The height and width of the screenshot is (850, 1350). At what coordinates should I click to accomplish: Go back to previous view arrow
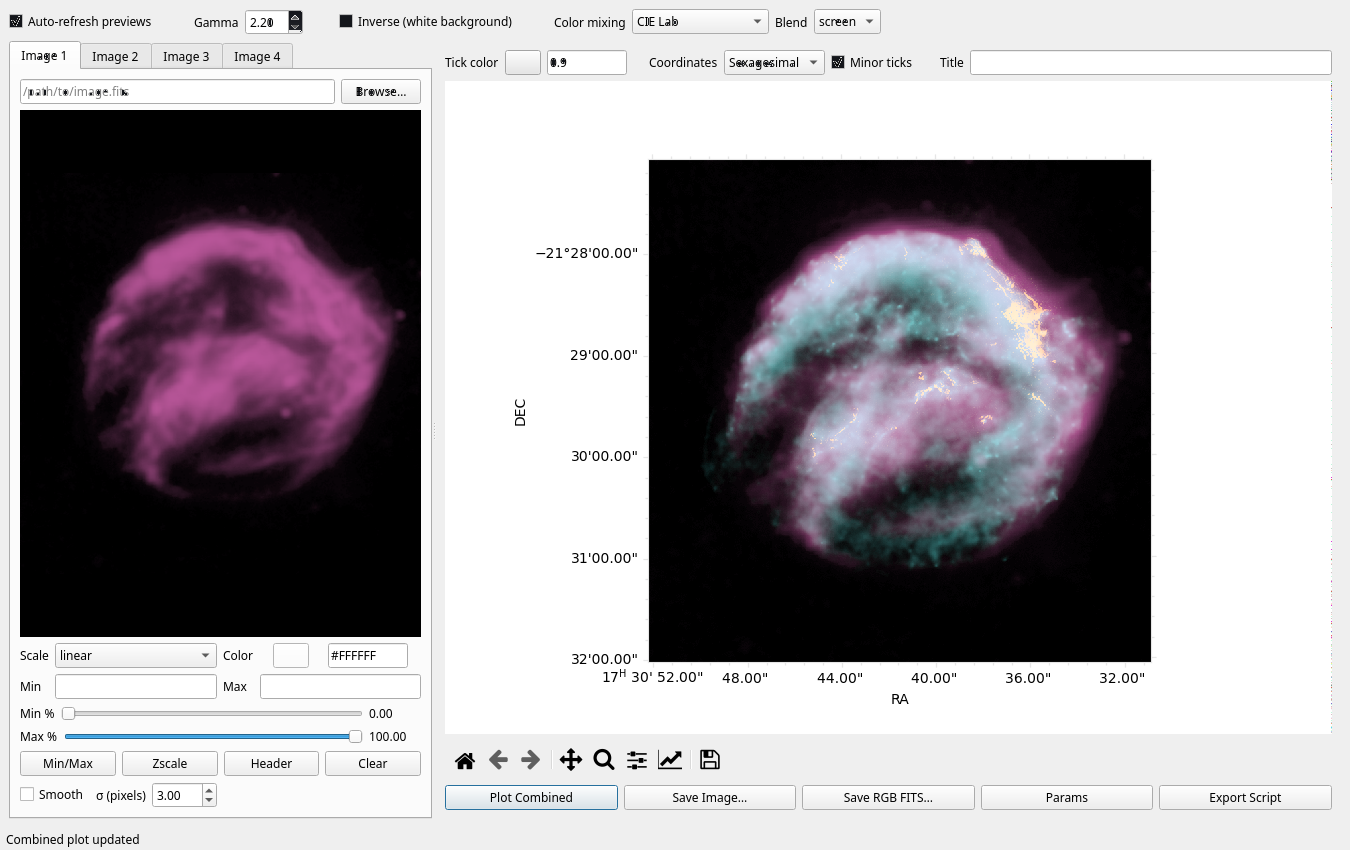click(x=498, y=761)
